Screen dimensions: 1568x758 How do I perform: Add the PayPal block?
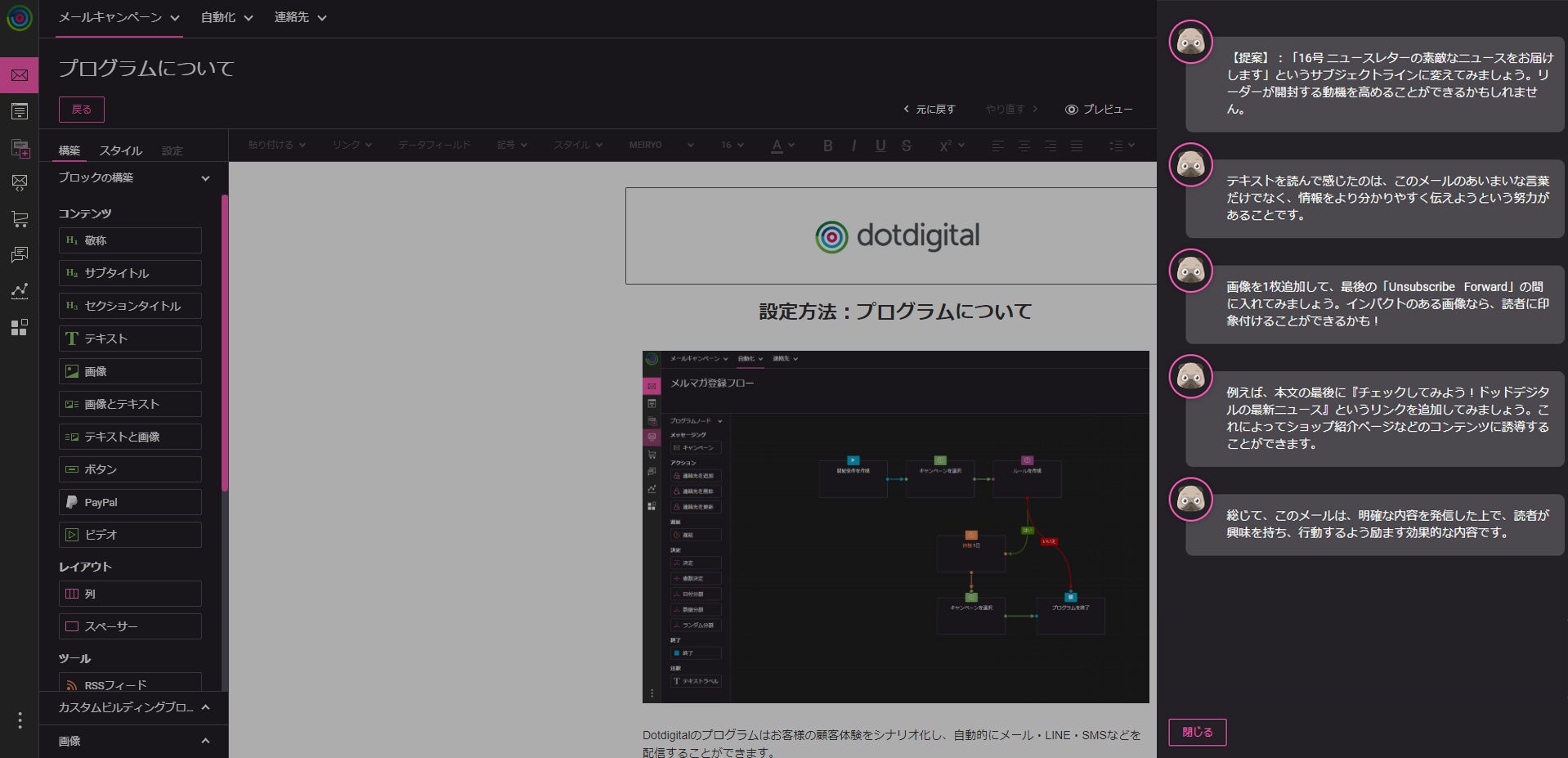130,502
